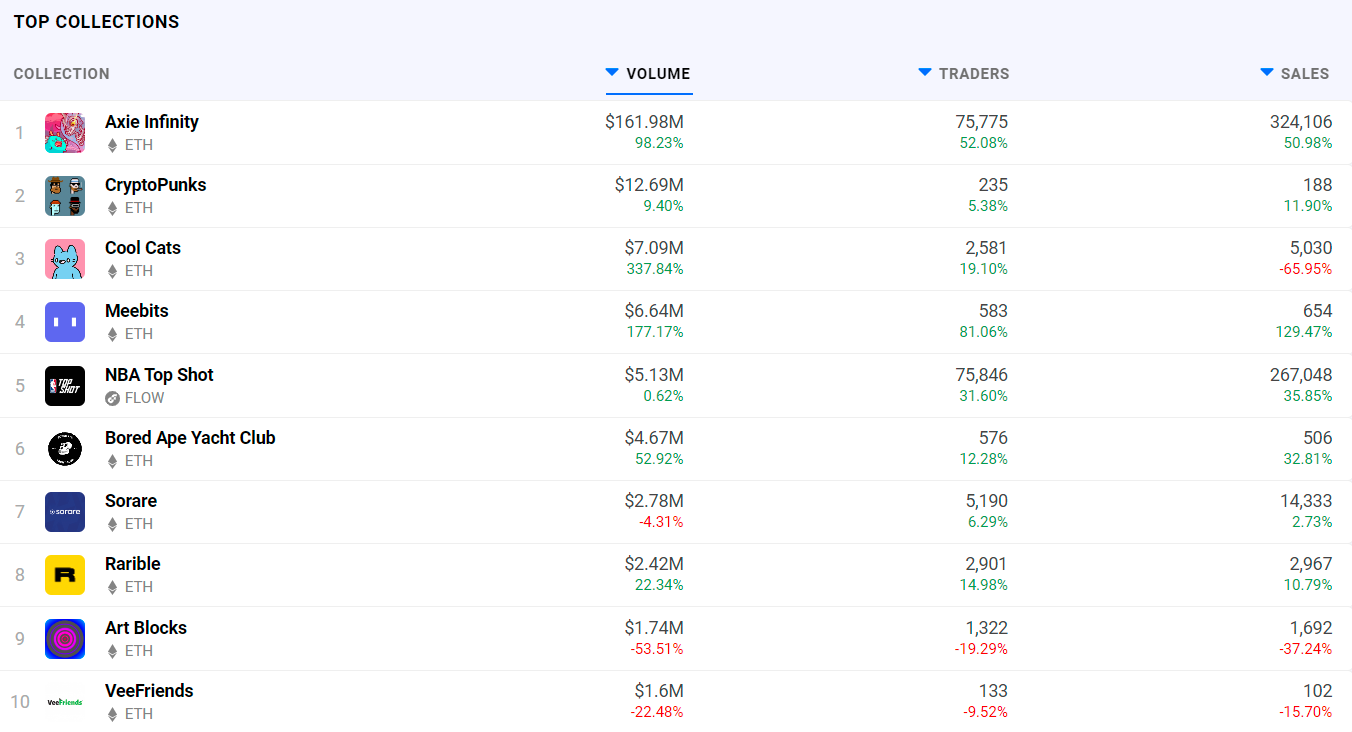Click Meebits volume $6.64M

coord(654,311)
